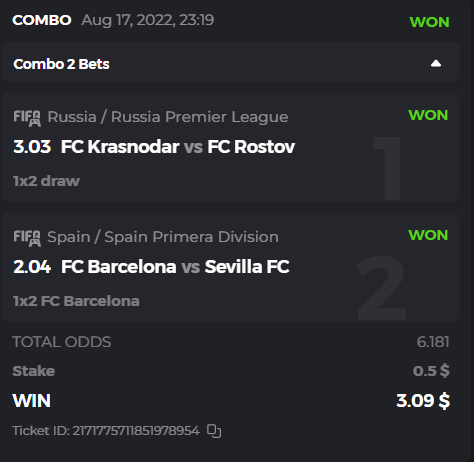Click FIFA icon beside Russia Premier League
The image size is (474, 462).
point(27,118)
